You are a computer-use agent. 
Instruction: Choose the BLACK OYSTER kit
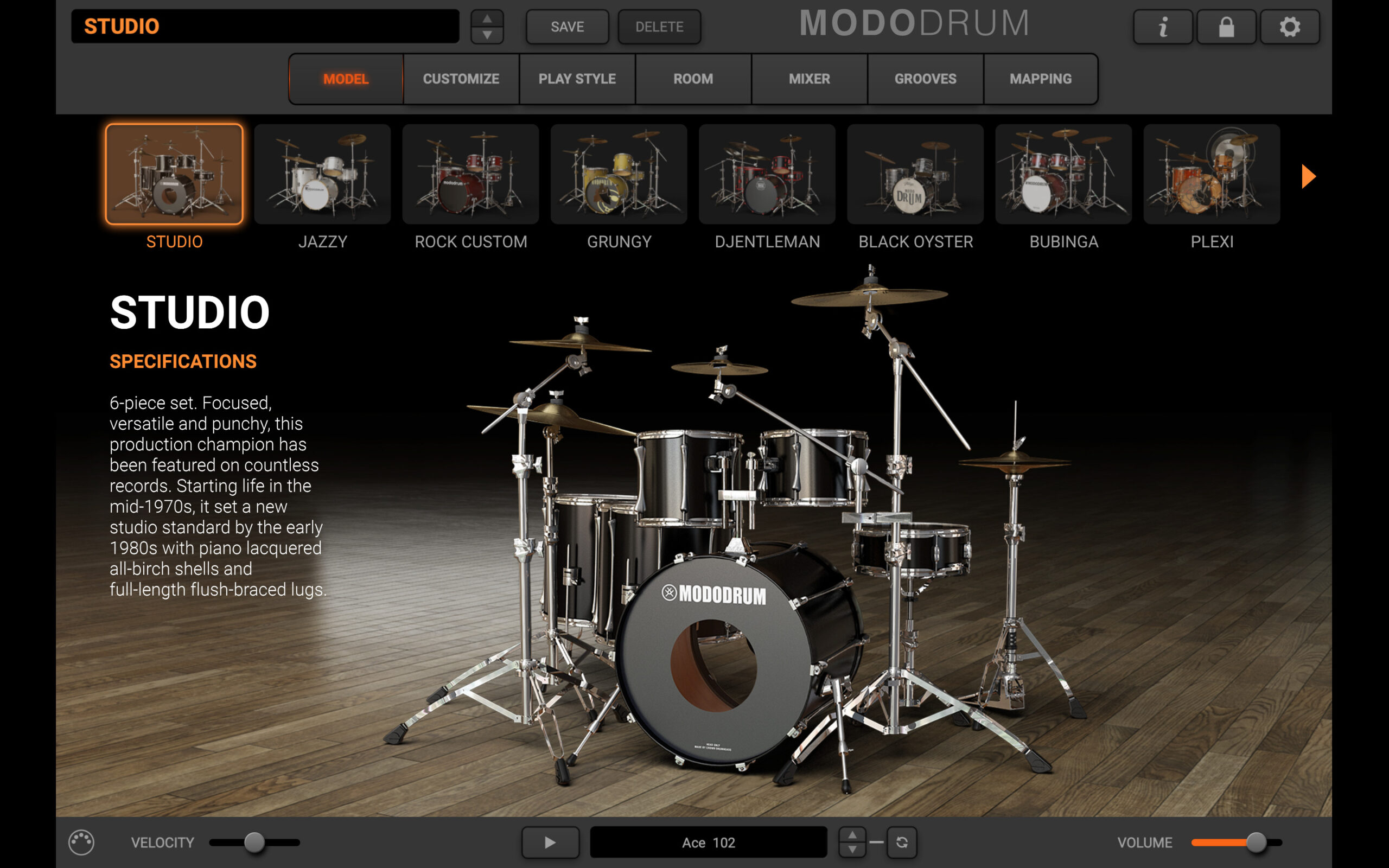click(x=915, y=174)
